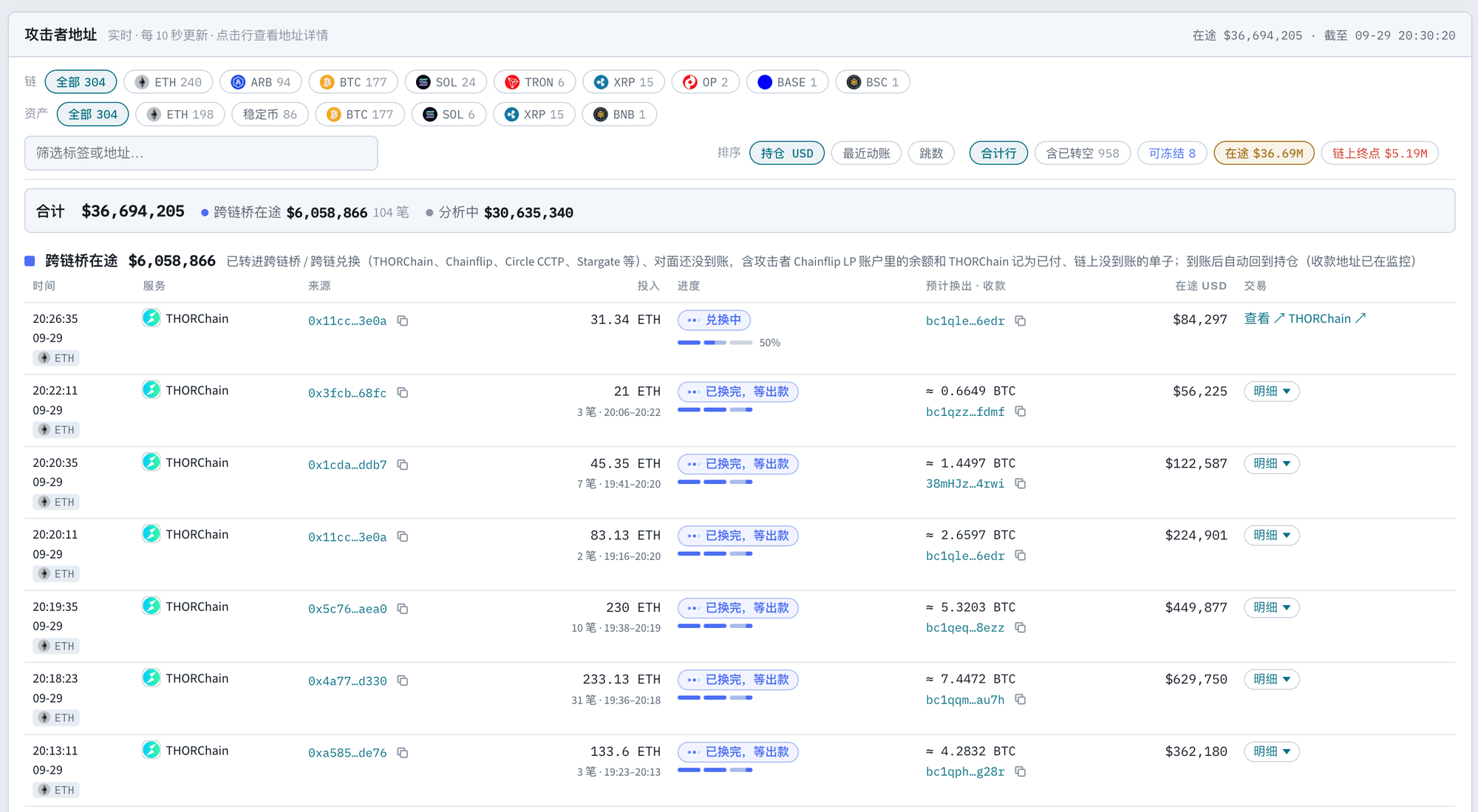This screenshot has height=812, width=1478.
Task: Sort by 持仓 USD
Action: click(787, 153)
